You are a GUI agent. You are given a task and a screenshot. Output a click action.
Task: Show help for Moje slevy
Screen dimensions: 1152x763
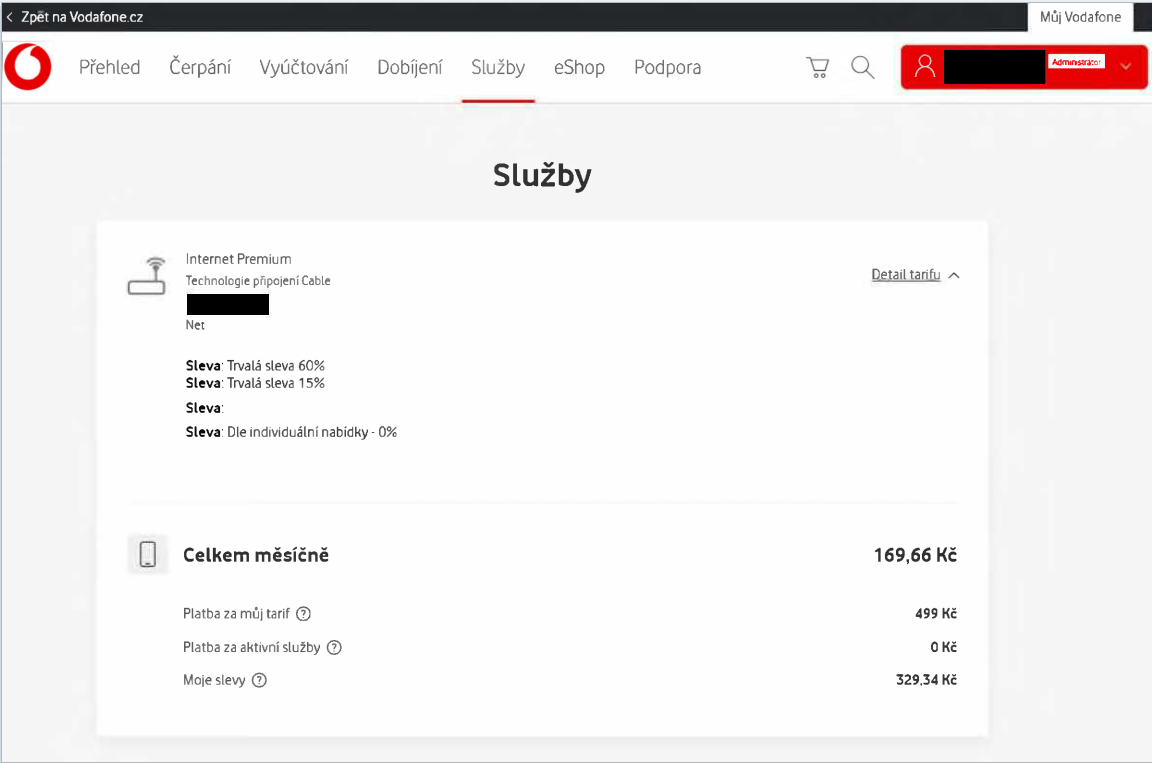259,680
